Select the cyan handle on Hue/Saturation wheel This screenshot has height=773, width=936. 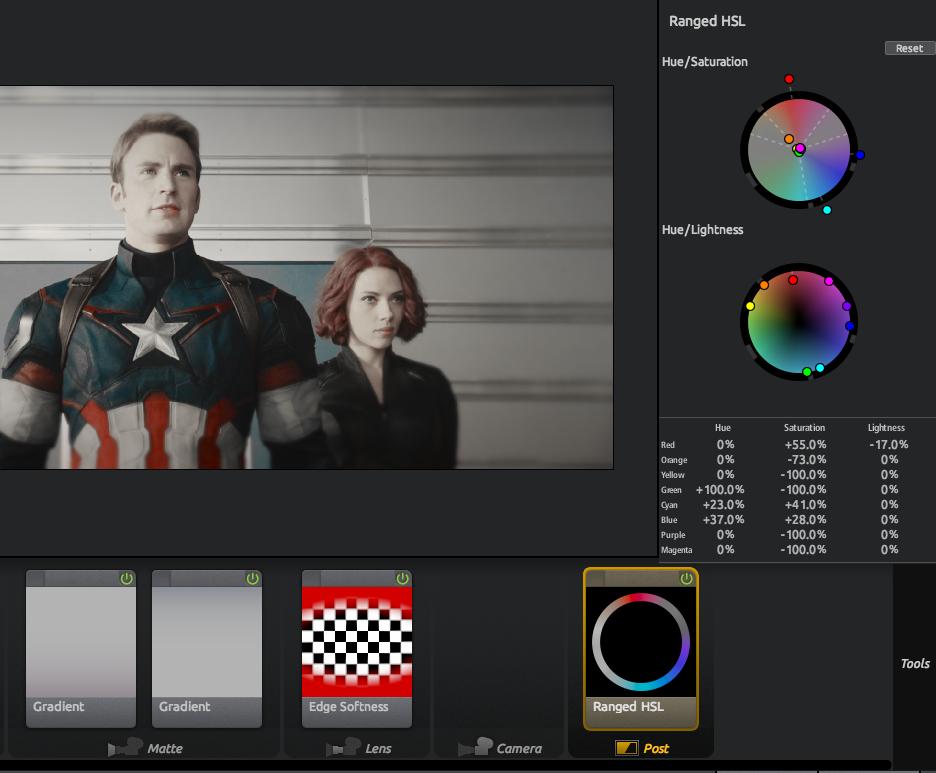tap(827, 210)
